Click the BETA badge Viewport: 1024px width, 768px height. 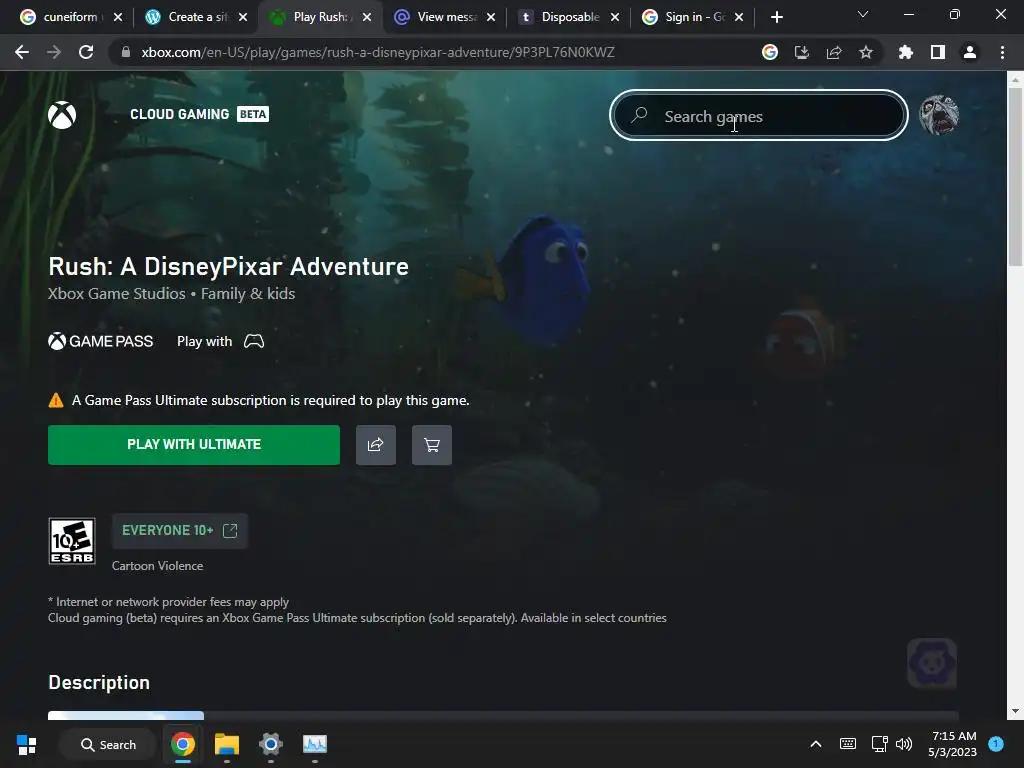coord(253,114)
